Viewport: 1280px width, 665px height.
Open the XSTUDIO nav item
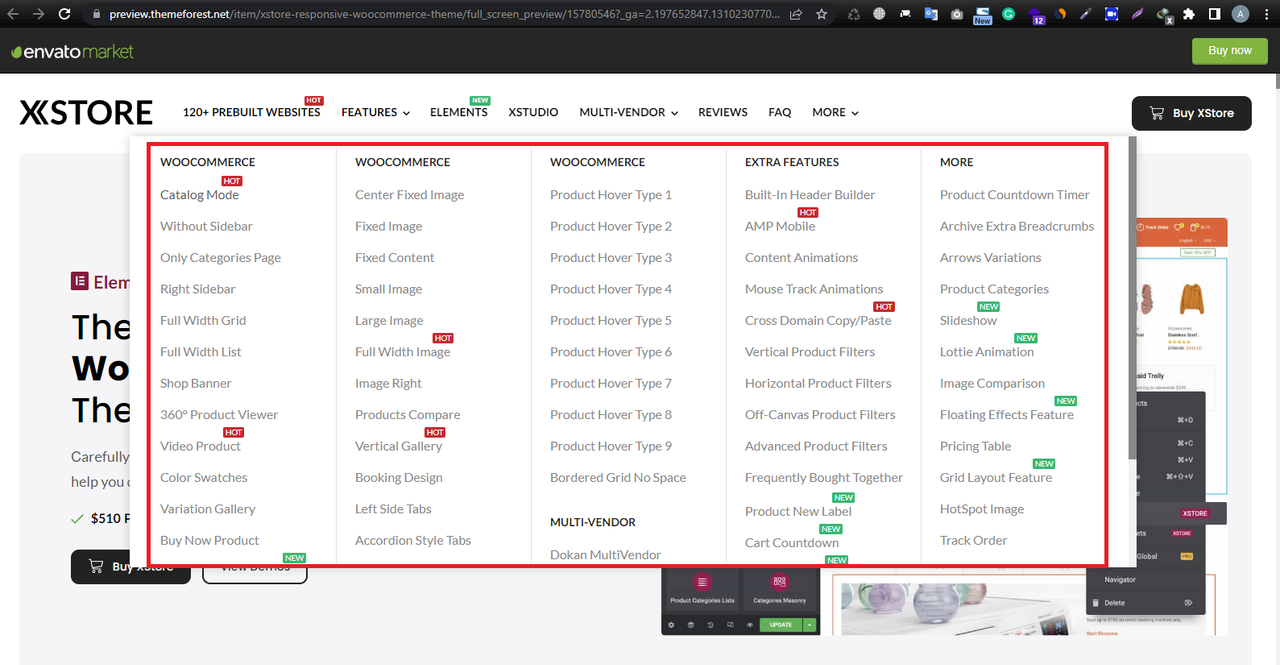(x=533, y=112)
